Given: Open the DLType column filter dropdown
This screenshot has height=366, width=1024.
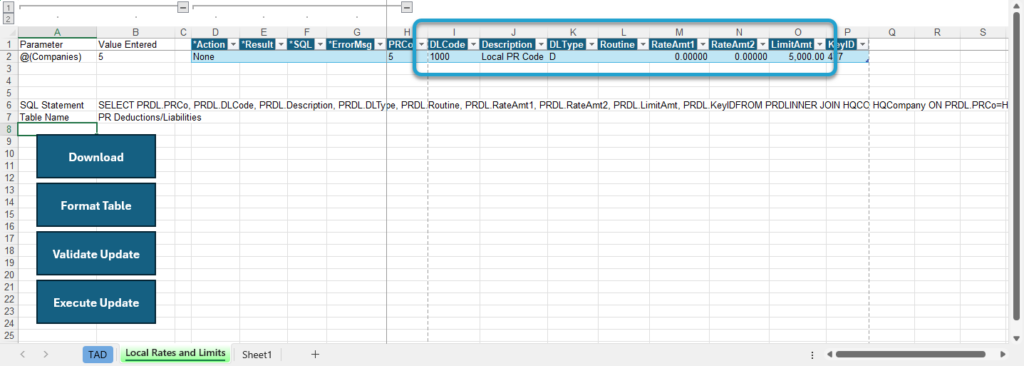Looking at the screenshot, I should (x=592, y=44).
